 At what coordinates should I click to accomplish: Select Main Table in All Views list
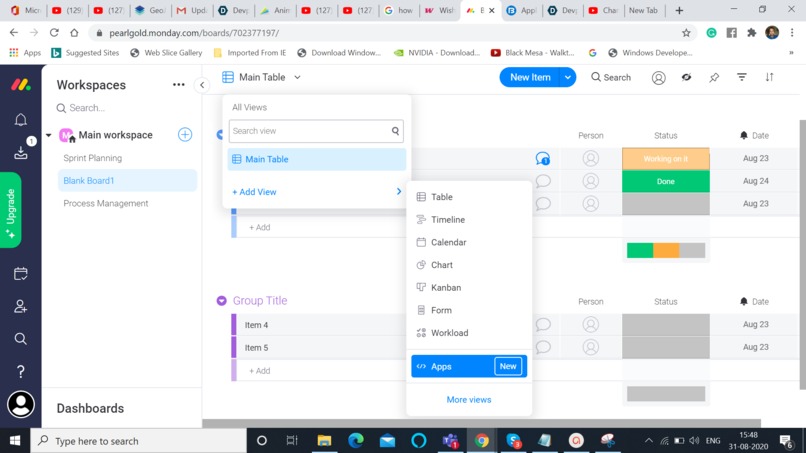[317, 159]
